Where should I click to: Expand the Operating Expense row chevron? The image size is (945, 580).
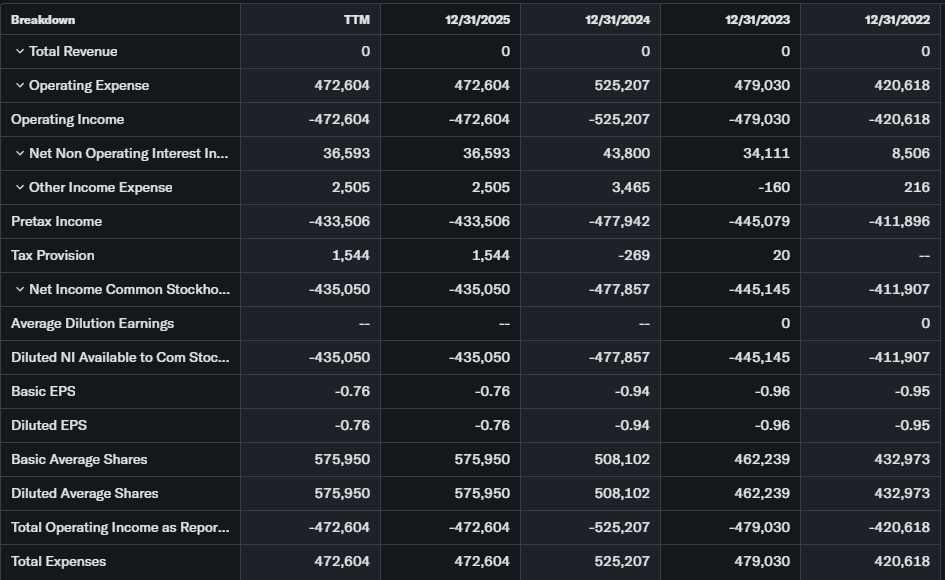[x=20, y=86]
